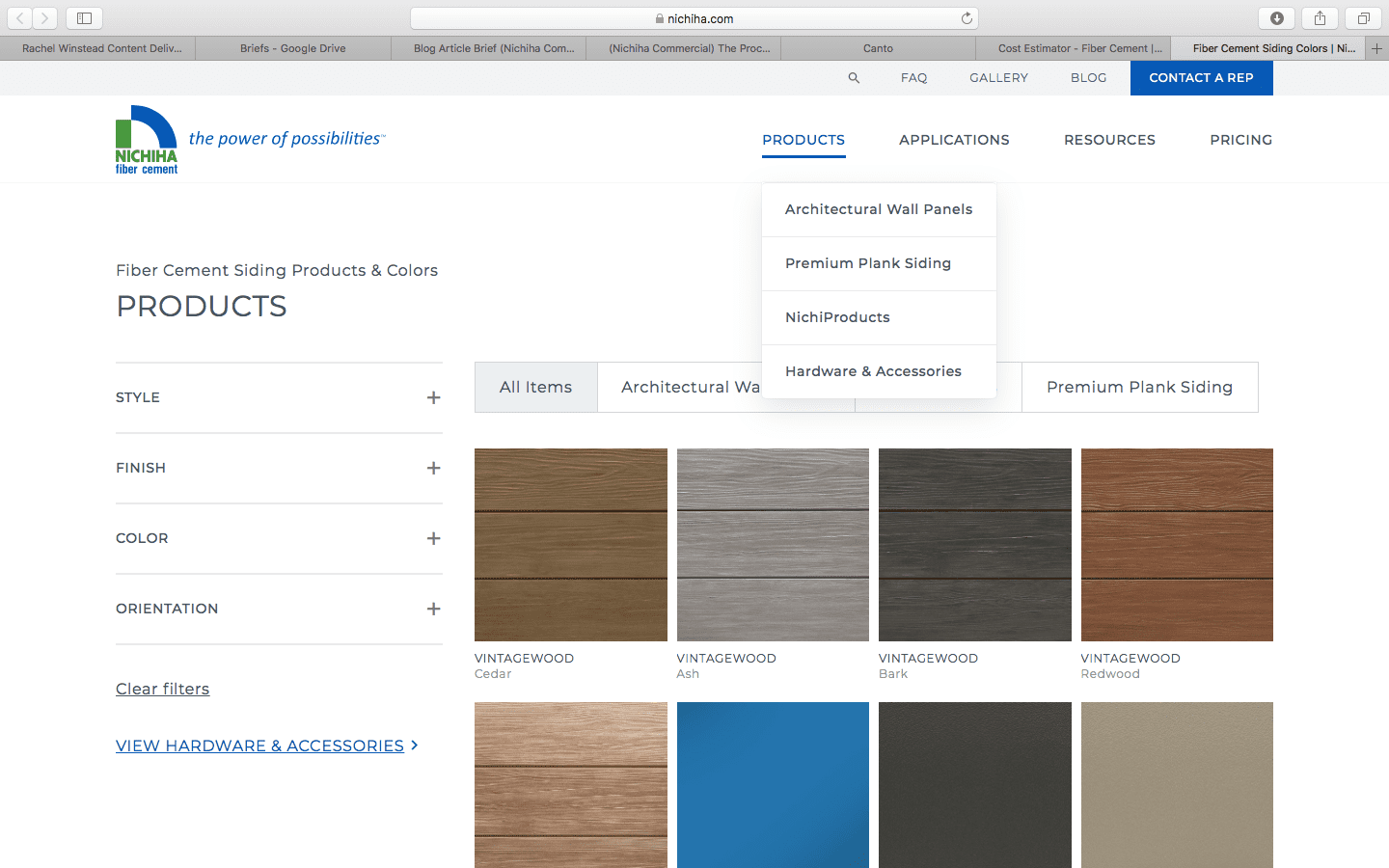Open View Hardware & Accessories link

(x=266, y=746)
